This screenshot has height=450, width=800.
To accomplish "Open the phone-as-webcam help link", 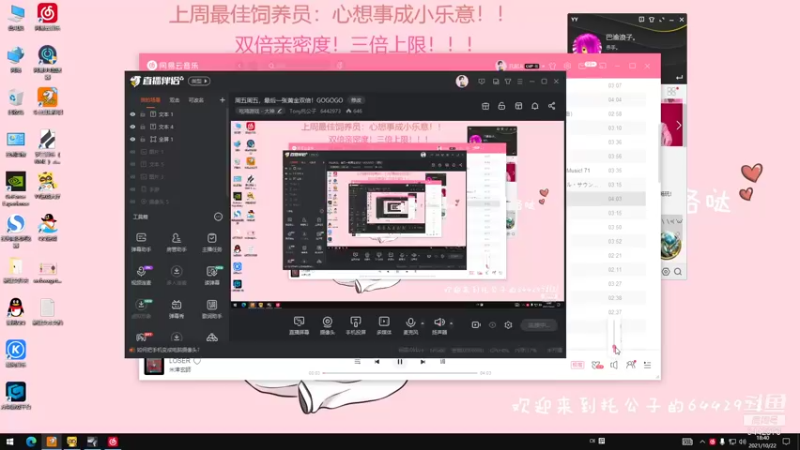I will click(167, 350).
